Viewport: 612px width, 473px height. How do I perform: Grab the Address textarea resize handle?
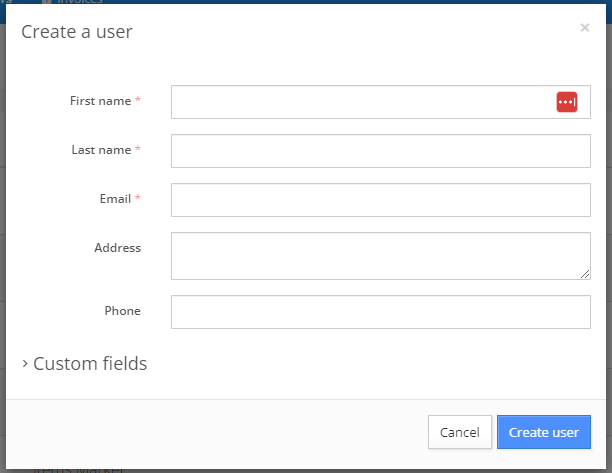tap(585, 274)
